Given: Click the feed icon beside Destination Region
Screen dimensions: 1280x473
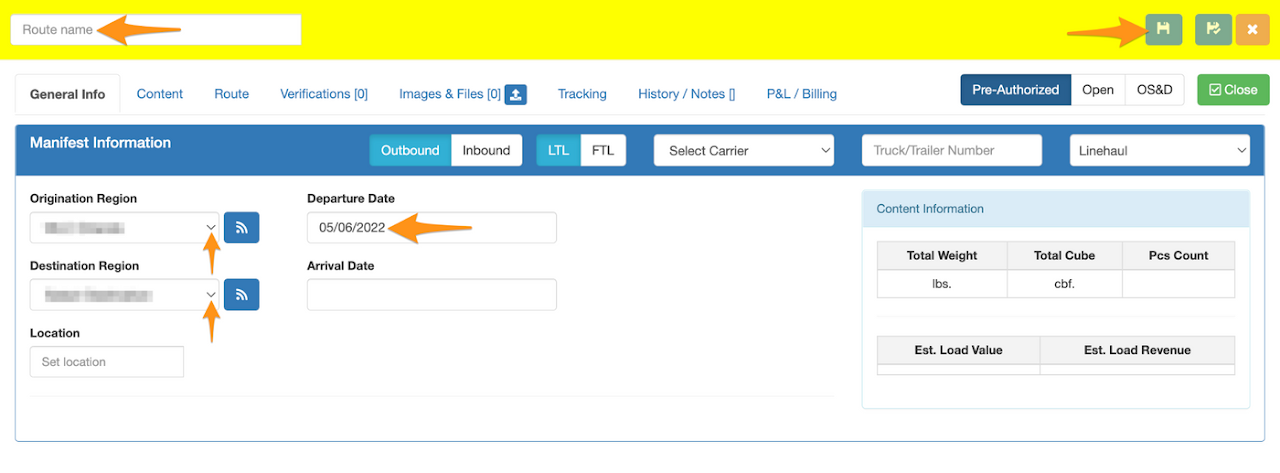Looking at the screenshot, I should (241, 294).
